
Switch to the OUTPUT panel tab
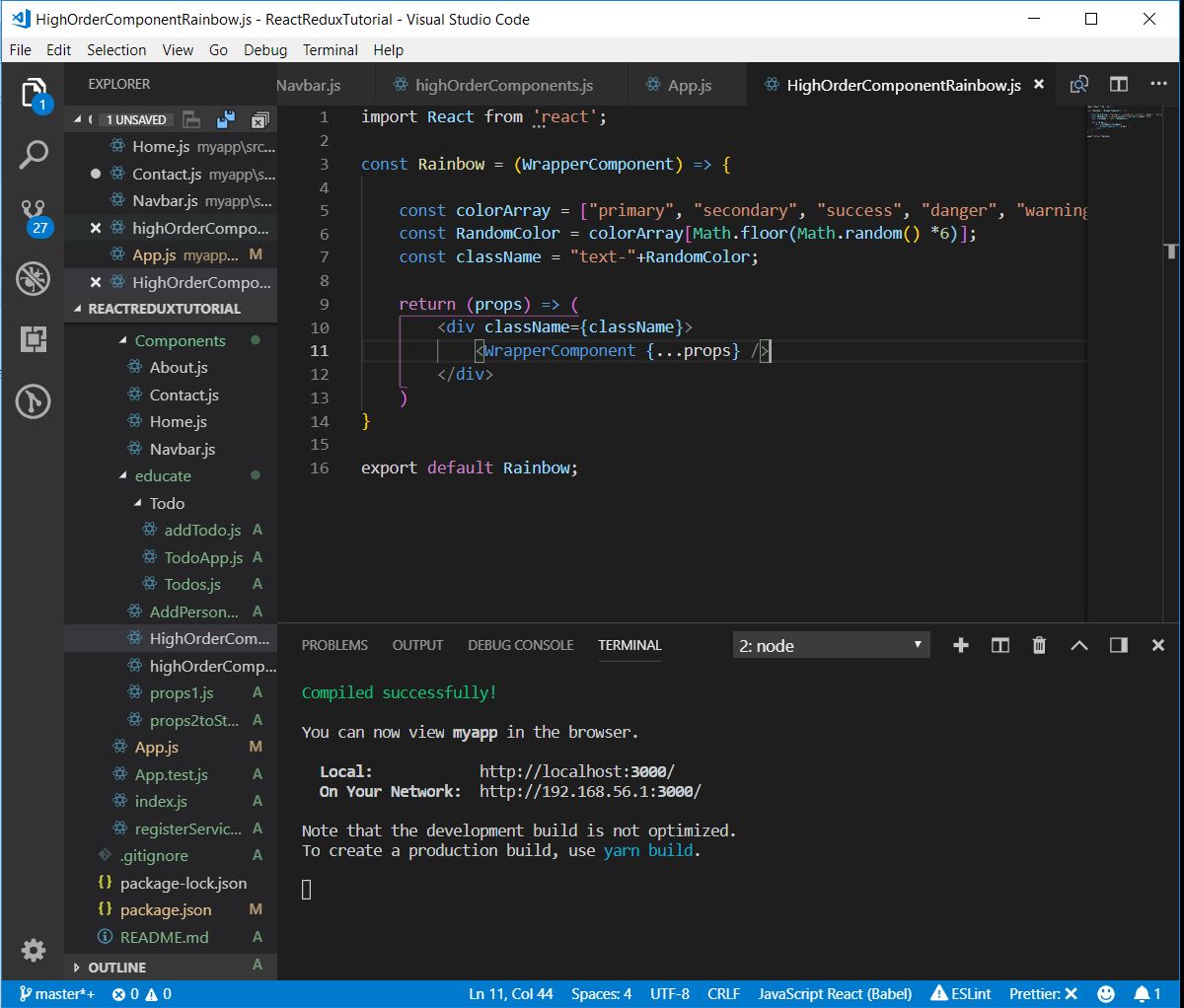(x=417, y=645)
